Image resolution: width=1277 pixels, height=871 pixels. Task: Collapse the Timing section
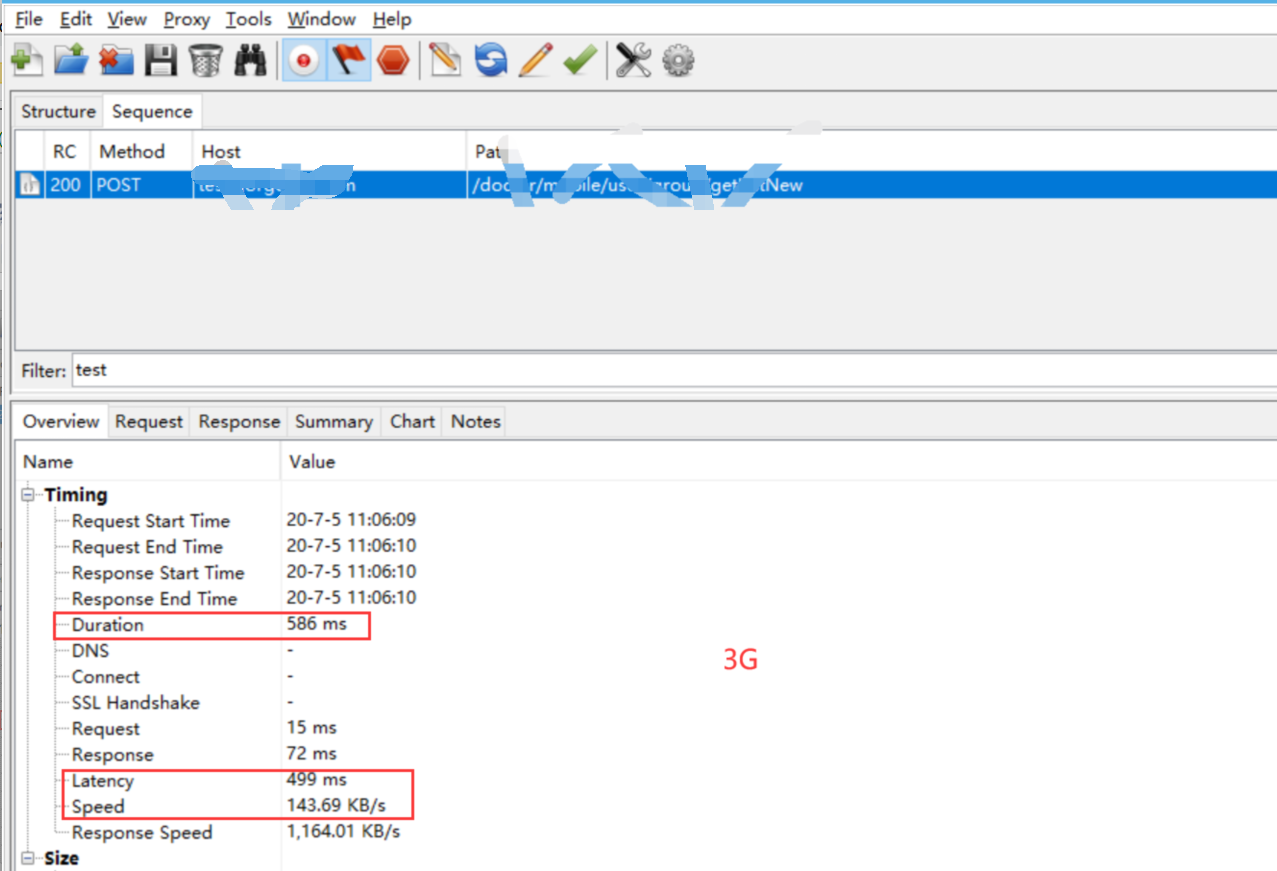(29, 495)
